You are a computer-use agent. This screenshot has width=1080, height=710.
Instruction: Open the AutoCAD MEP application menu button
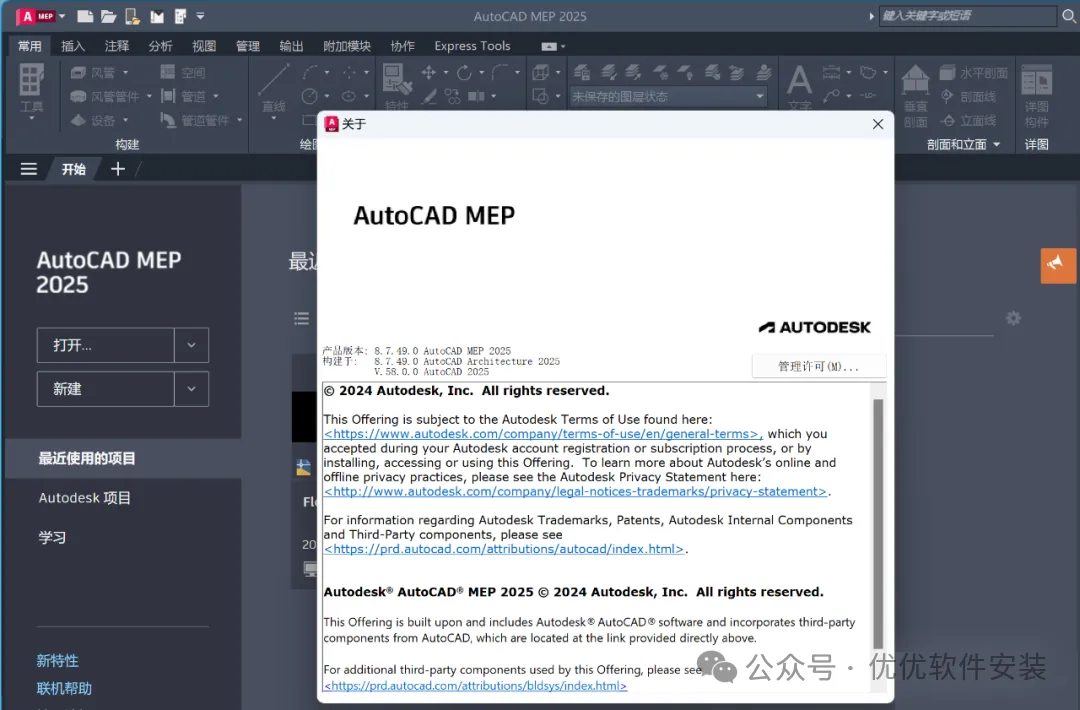point(40,16)
